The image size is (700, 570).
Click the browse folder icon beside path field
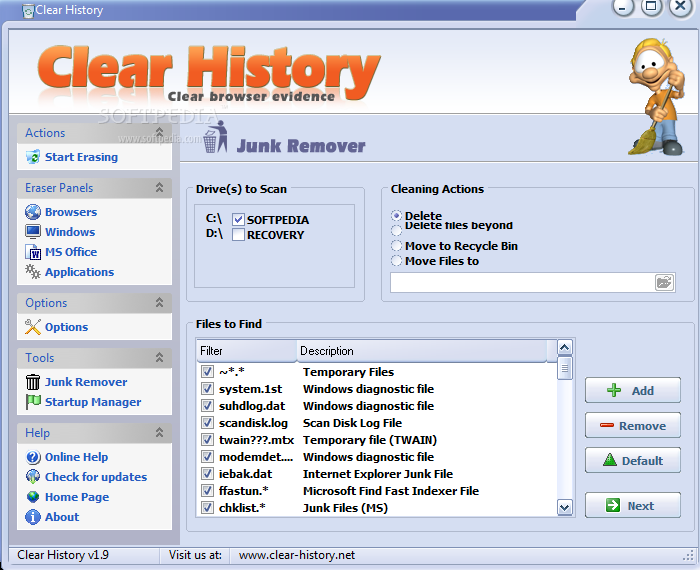coord(664,283)
